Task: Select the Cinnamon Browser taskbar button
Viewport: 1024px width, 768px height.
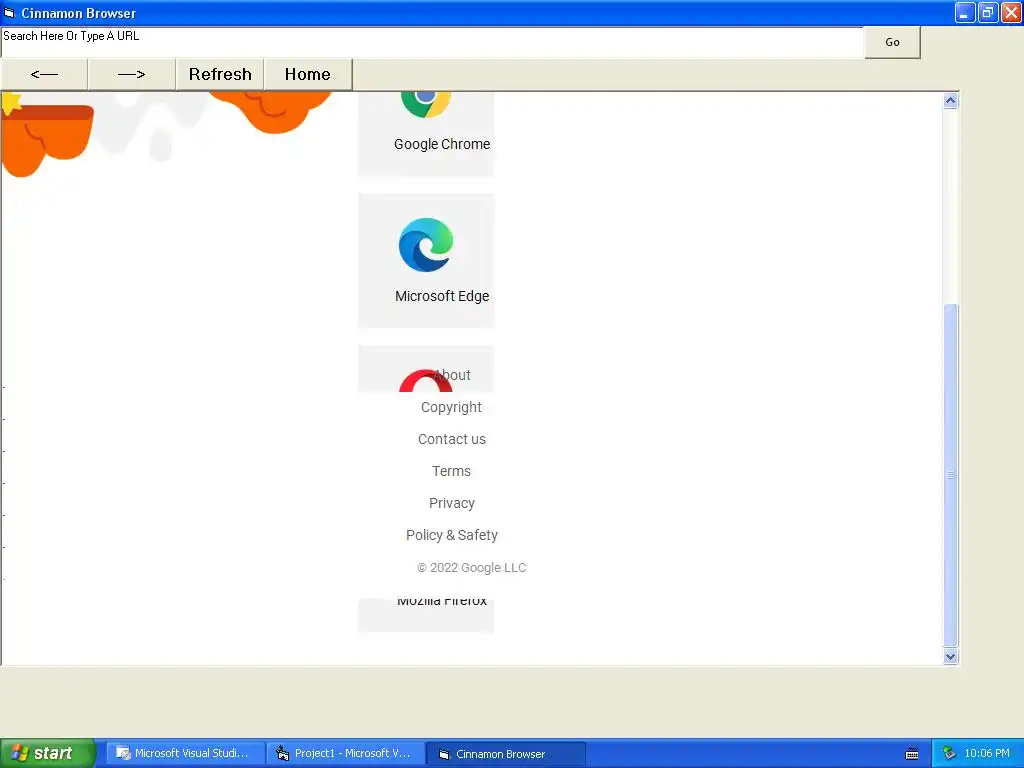Action: point(505,754)
